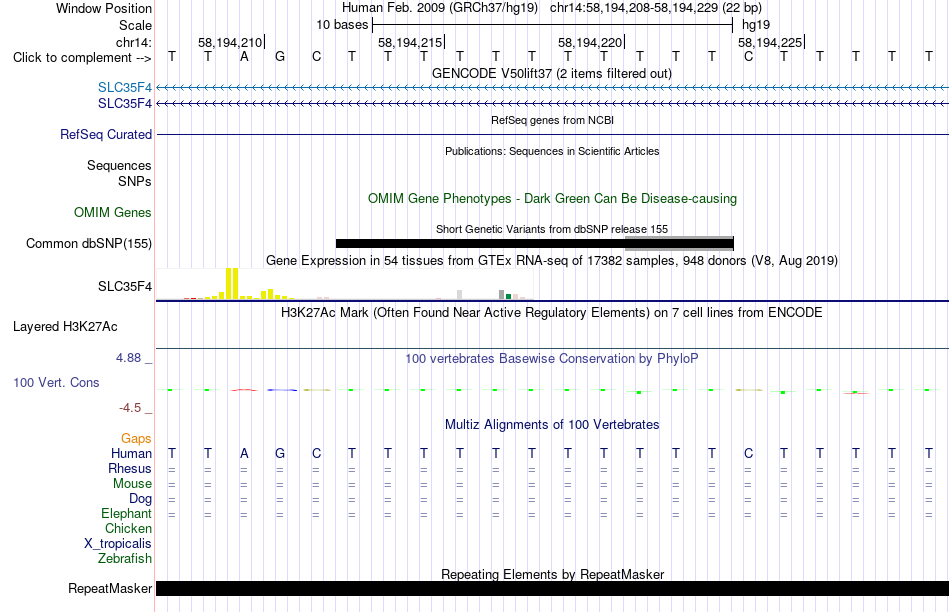Image resolution: width=950 pixels, height=612 pixels.
Task: Open the H3K27Ac Mark ENCODE track title
Action: tap(552, 313)
